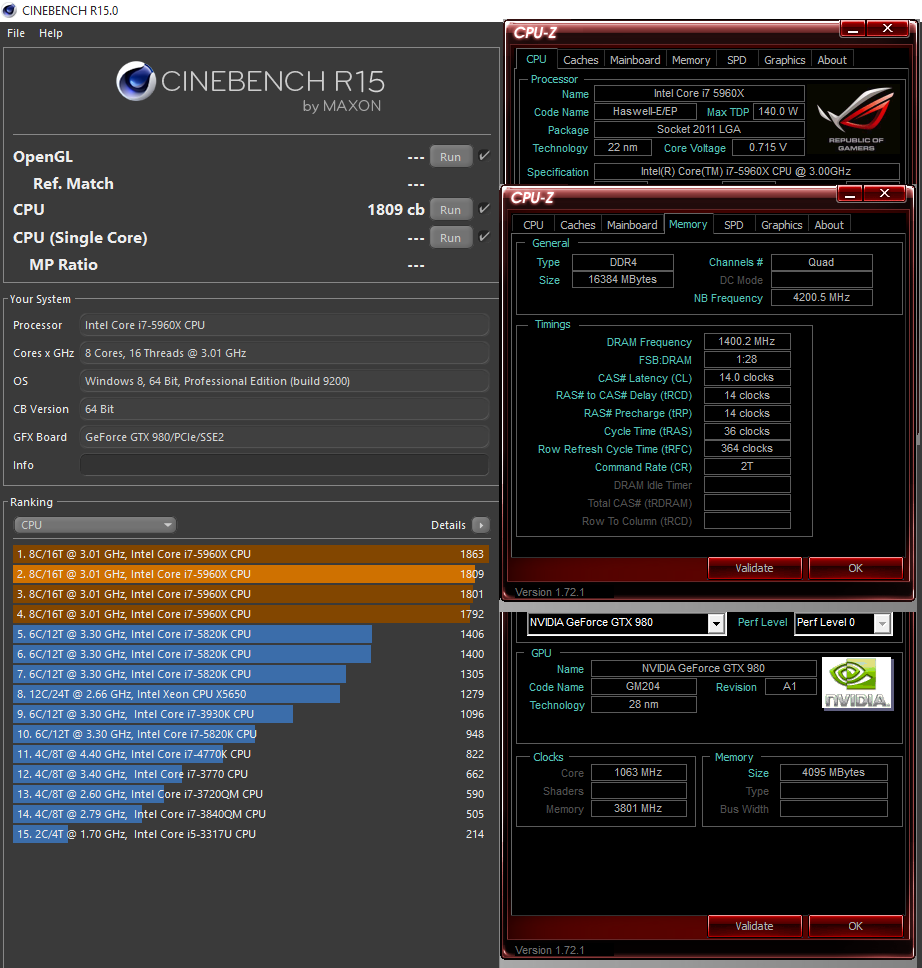Select ranking row 4 scoring 1792
This screenshot has height=968, width=922.
coord(251,614)
